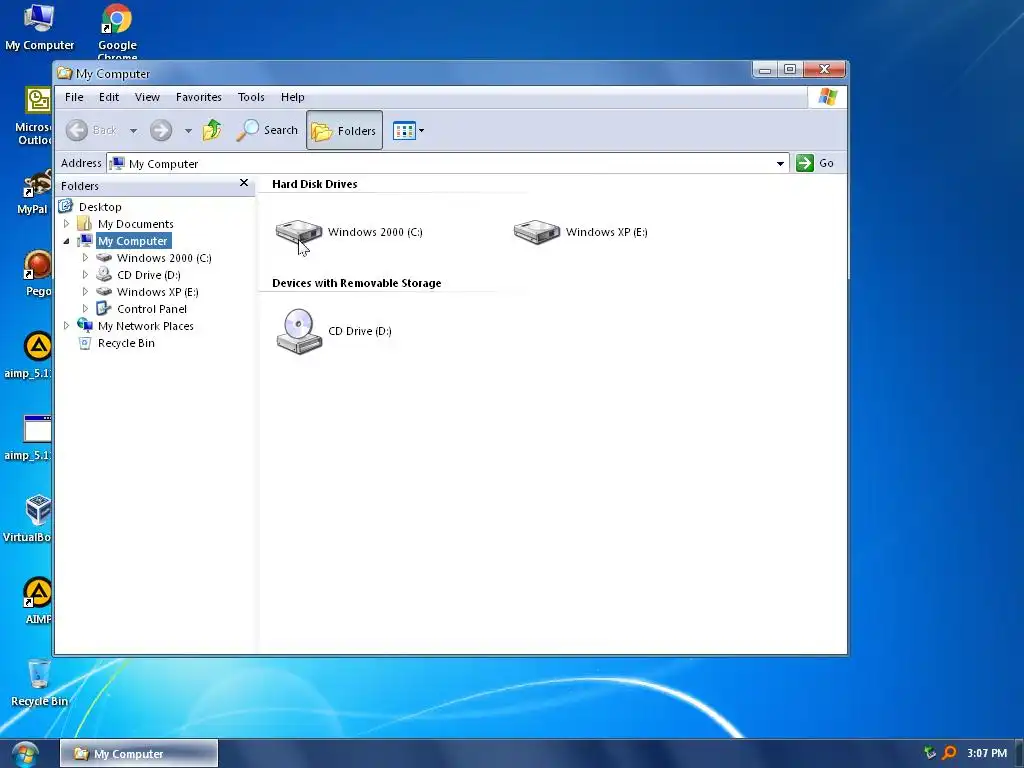Select CD Drive (D:) disc icon

299,331
